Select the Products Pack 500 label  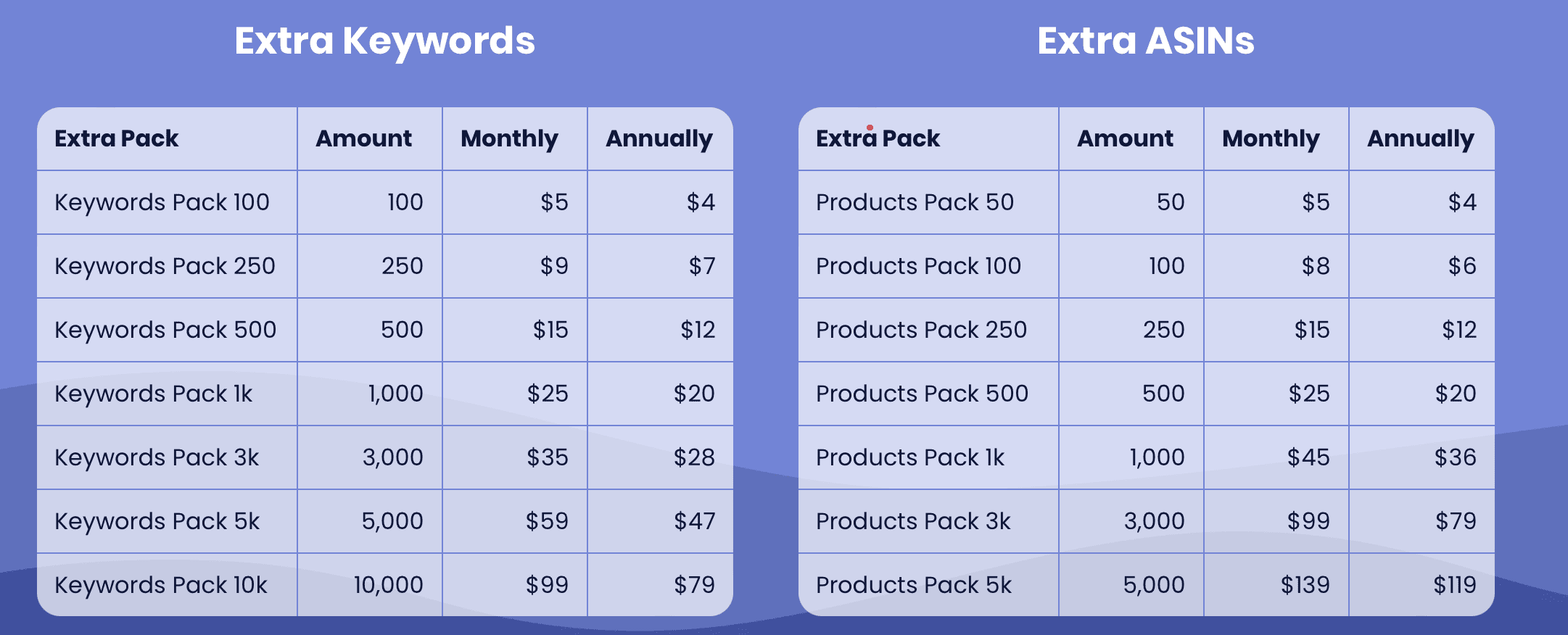[x=922, y=394]
